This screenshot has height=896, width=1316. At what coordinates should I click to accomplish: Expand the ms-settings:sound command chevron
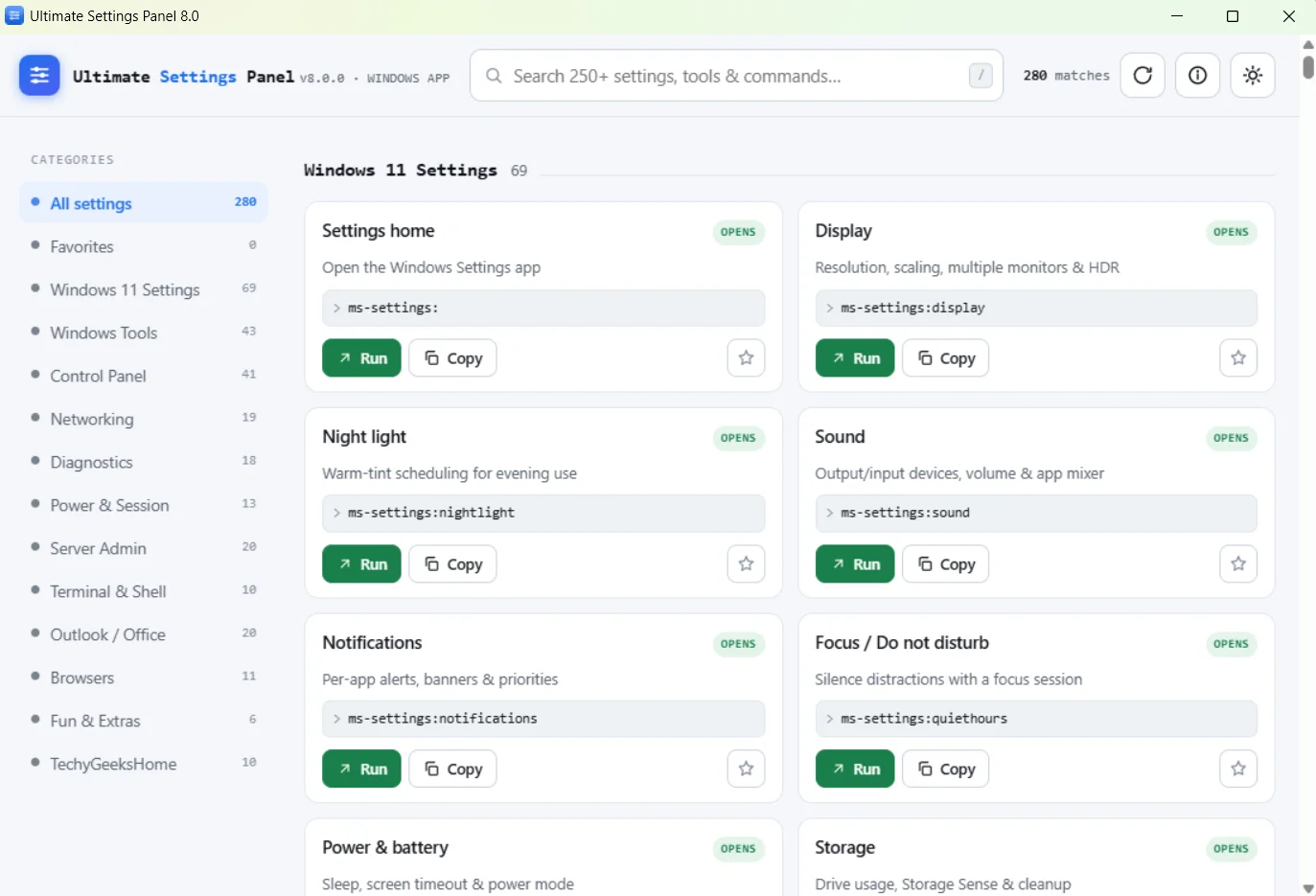(x=829, y=514)
